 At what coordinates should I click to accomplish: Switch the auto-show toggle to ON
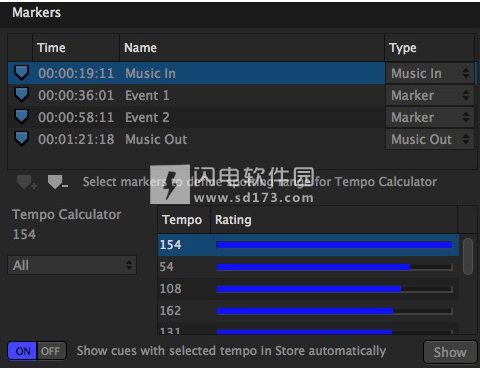click(22, 351)
